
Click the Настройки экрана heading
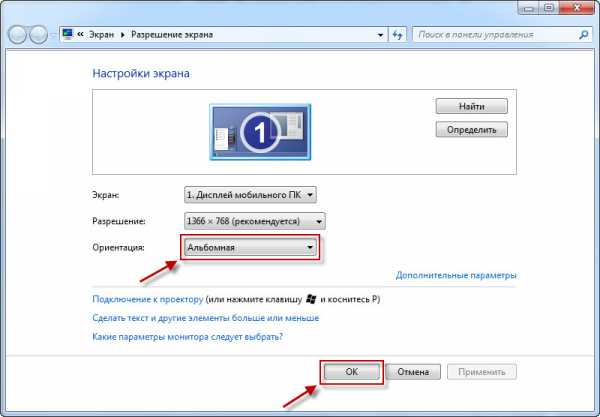tap(141, 73)
